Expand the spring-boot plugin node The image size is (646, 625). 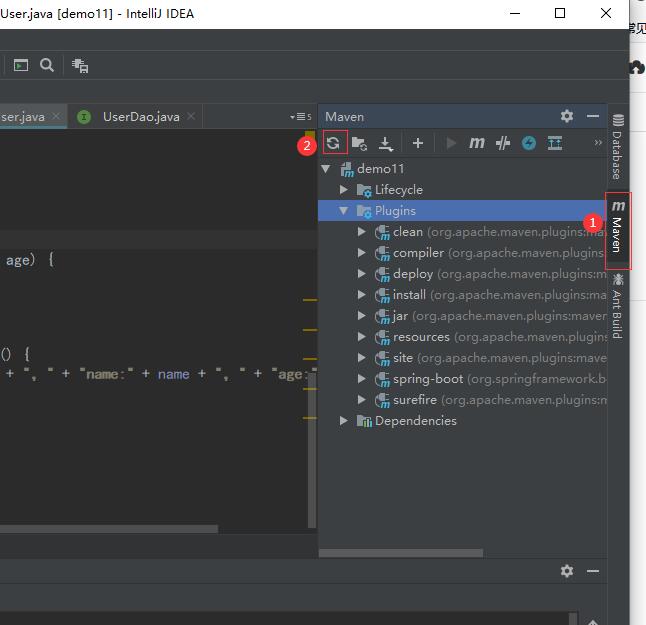362,379
